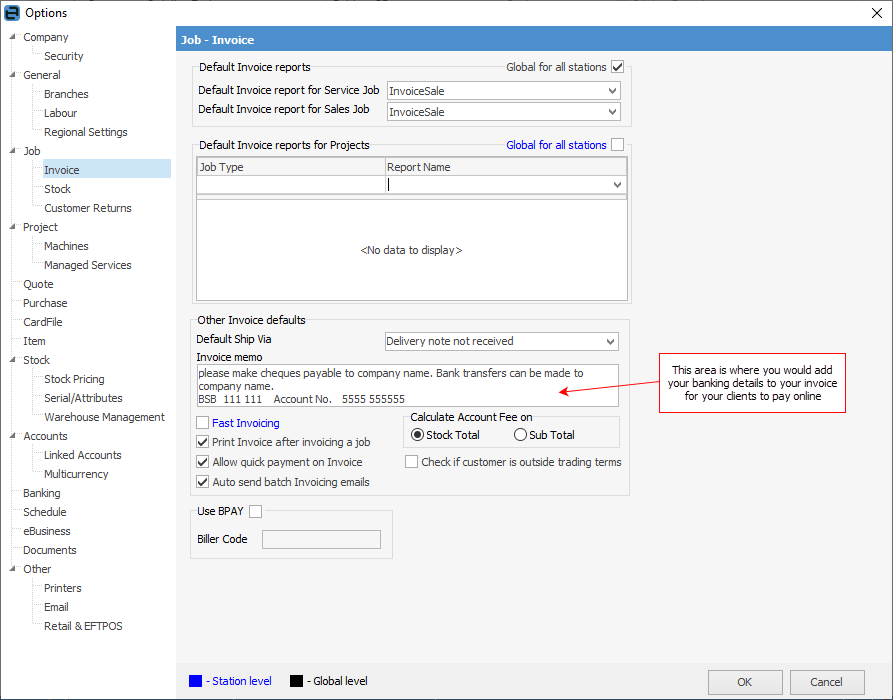Check "Check if customer is outside trading terms"
Image resolution: width=893 pixels, height=700 pixels.
410,461
